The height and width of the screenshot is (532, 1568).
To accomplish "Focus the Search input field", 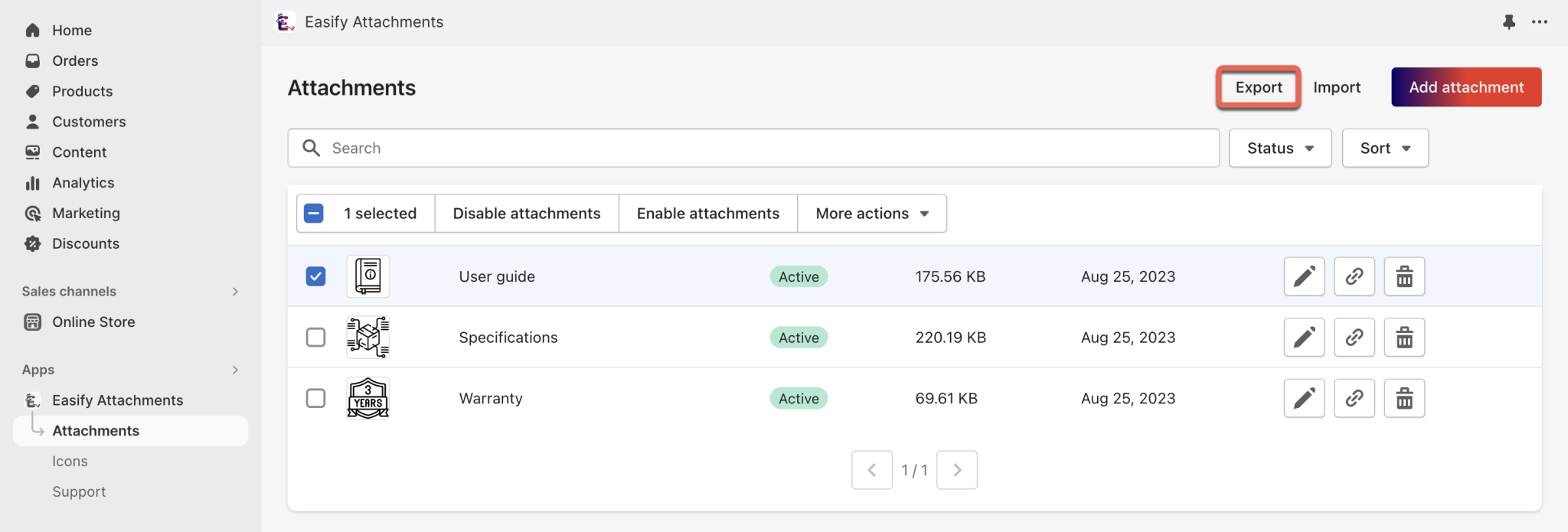I will (x=753, y=148).
